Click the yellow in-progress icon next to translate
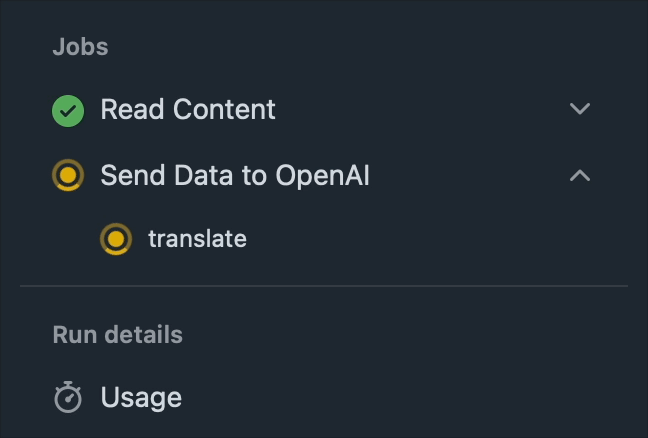Screen dimensions: 648x438 pyautogui.click(x=116, y=239)
